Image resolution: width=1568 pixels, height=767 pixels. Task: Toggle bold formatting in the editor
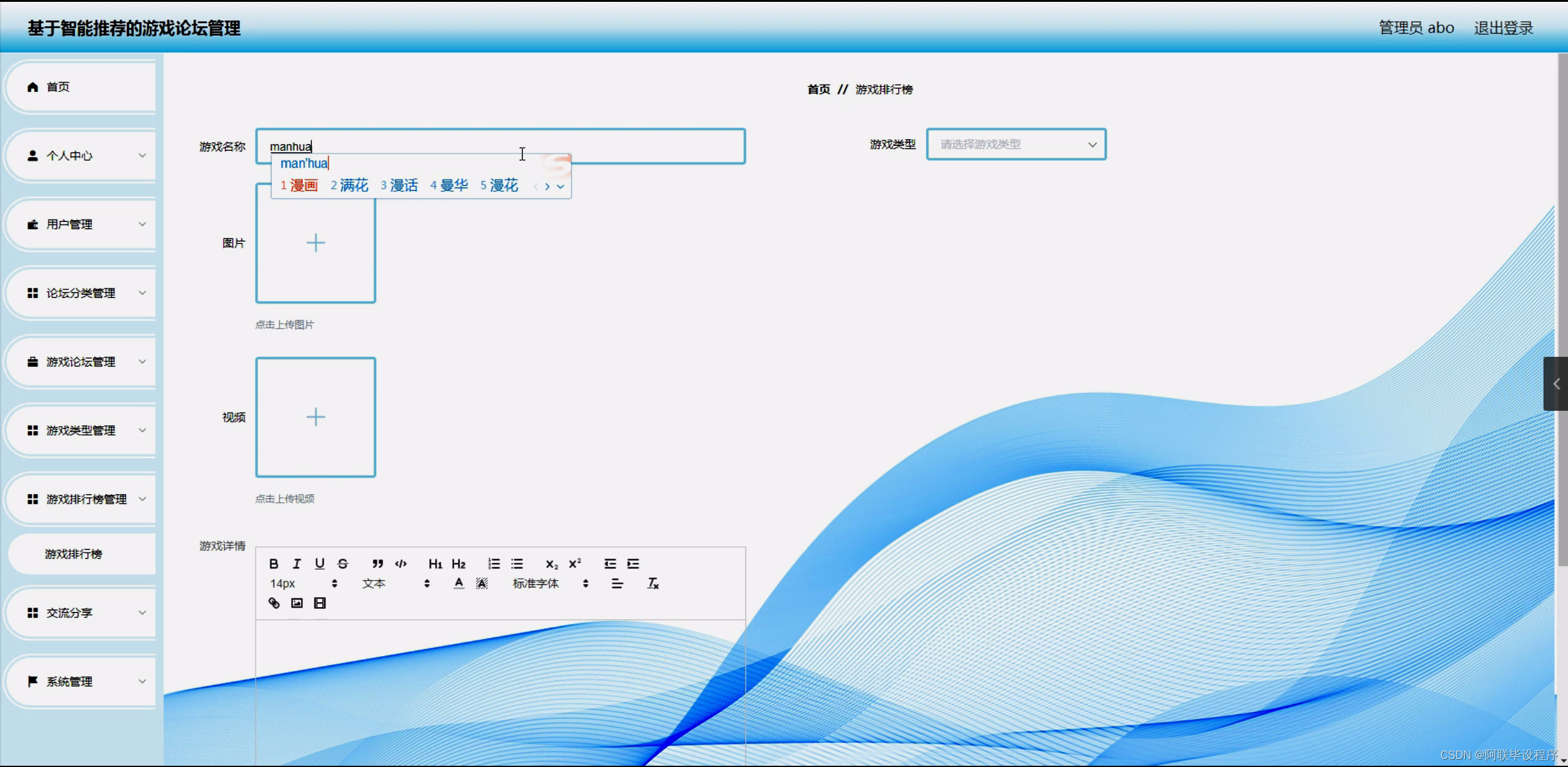pos(274,563)
